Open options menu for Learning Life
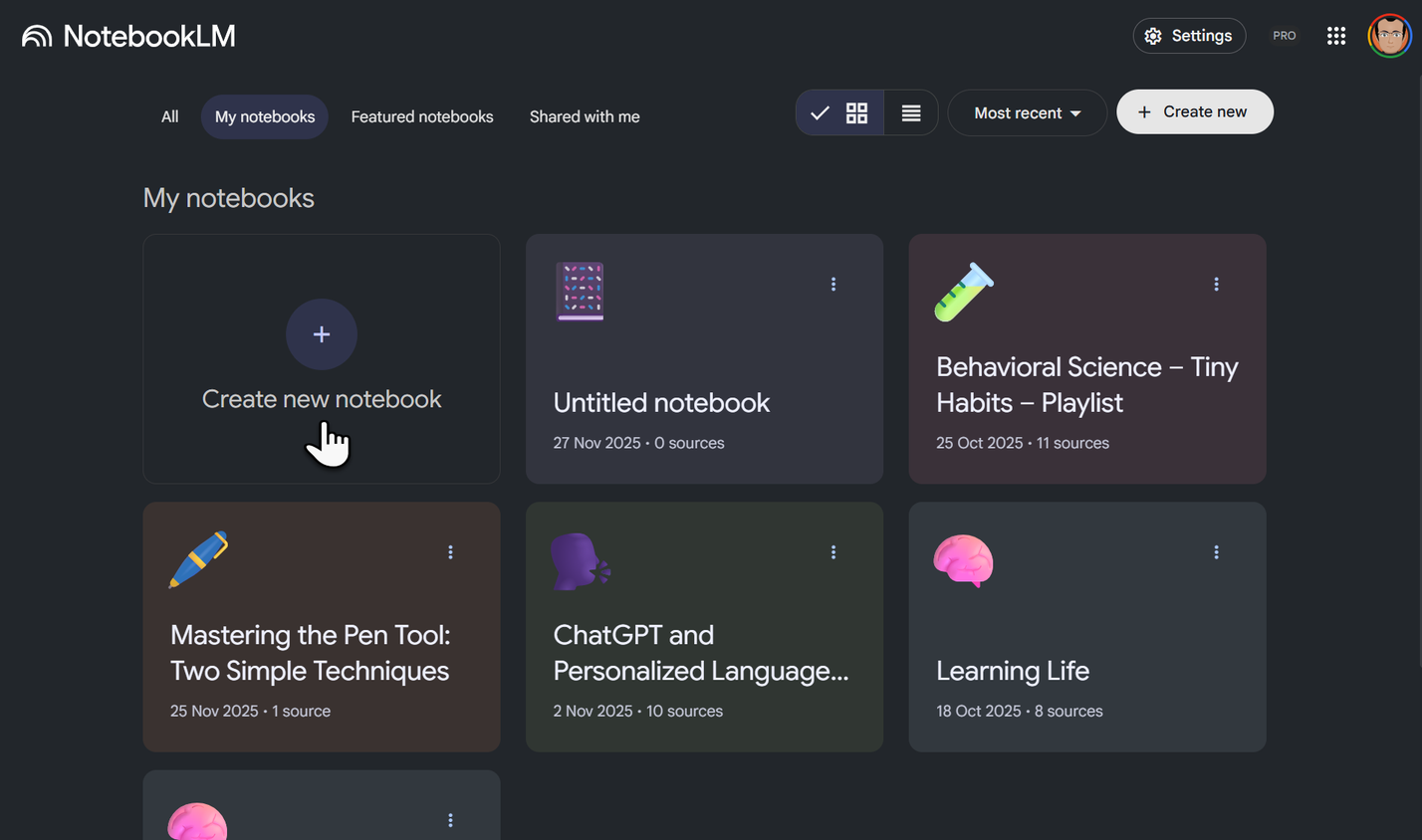The height and width of the screenshot is (840, 1422). pyautogui.click(x=1216, y=552)
